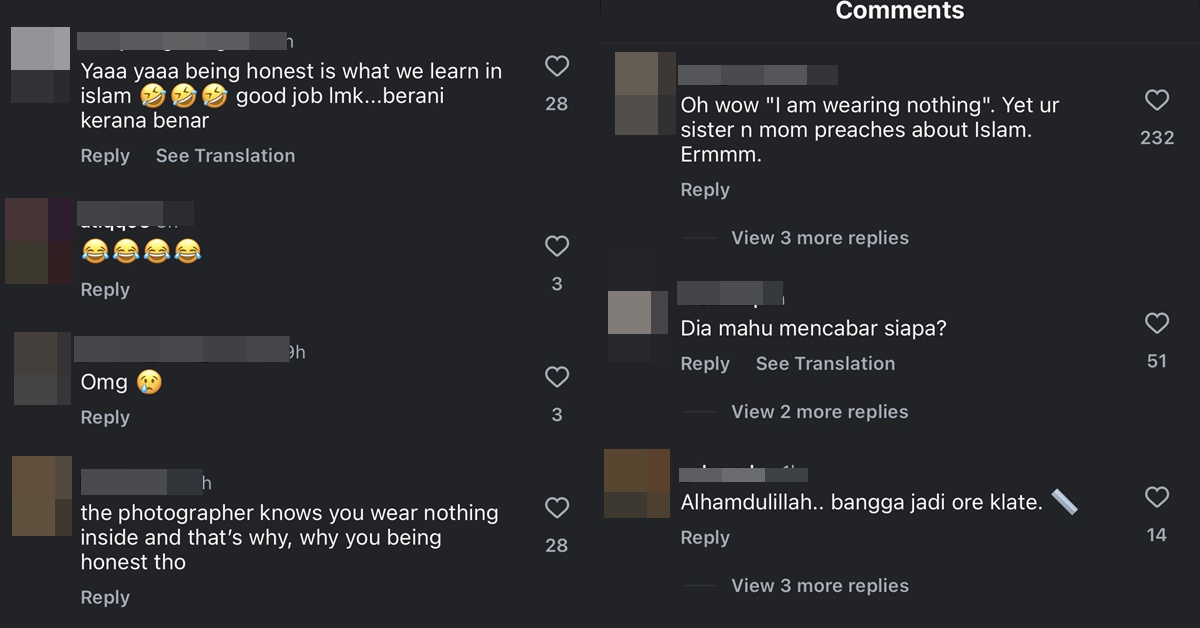Reply to the photographer comment

(x=105, y=598)
